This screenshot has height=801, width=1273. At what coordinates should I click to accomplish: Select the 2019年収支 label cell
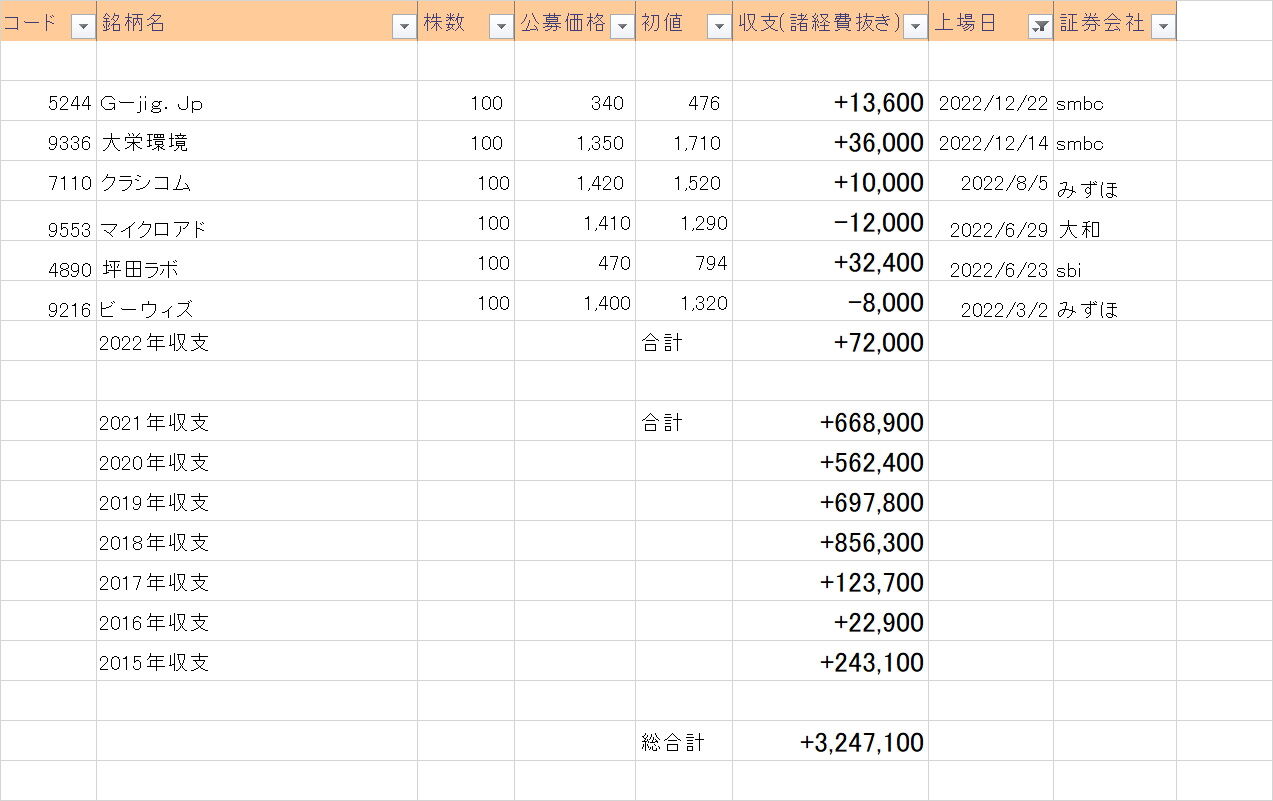click(257, 501)
